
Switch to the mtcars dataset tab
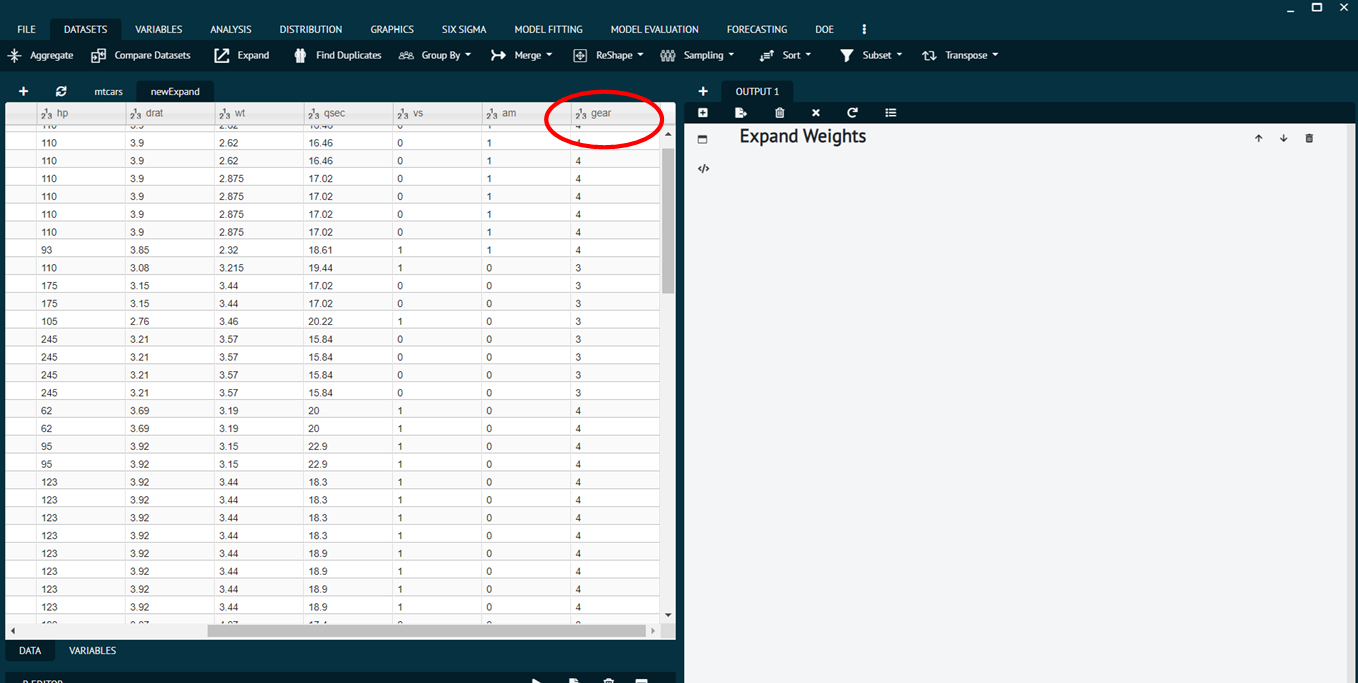108,91
